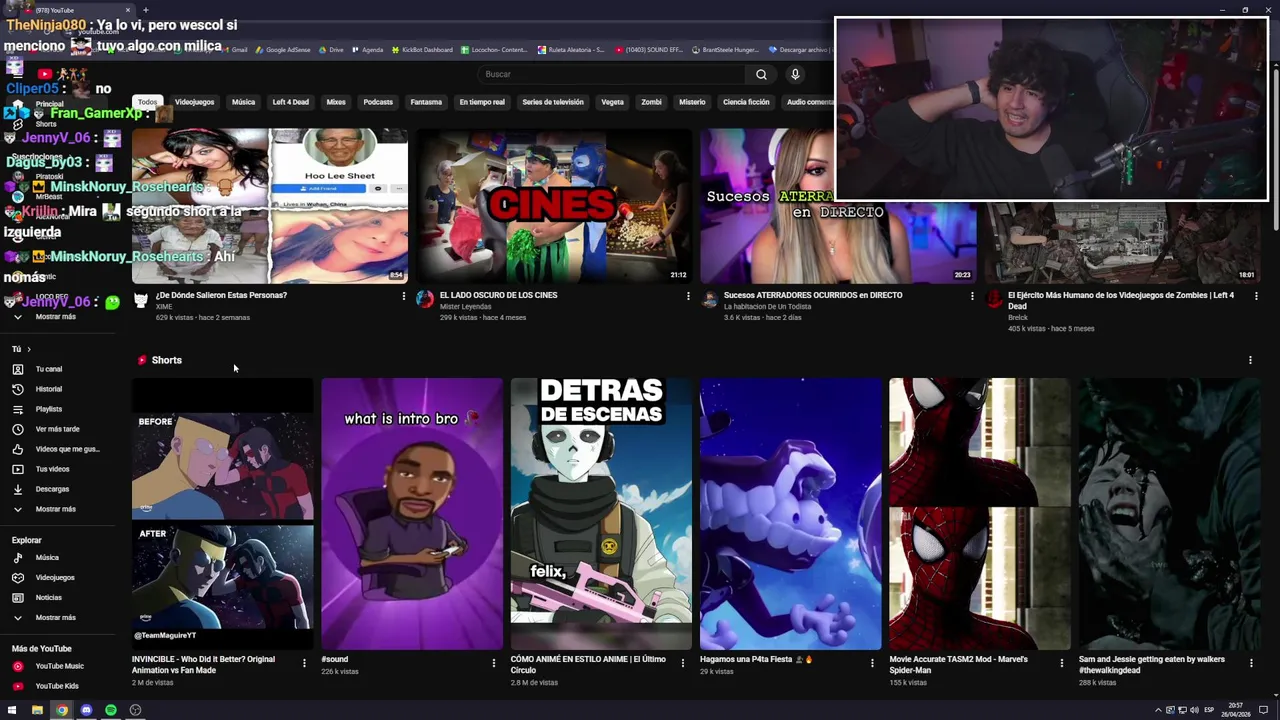Screen dimensions: 1280x720
Task: Open more options for ¿De Dónde Salieron video
Action: 404,296
